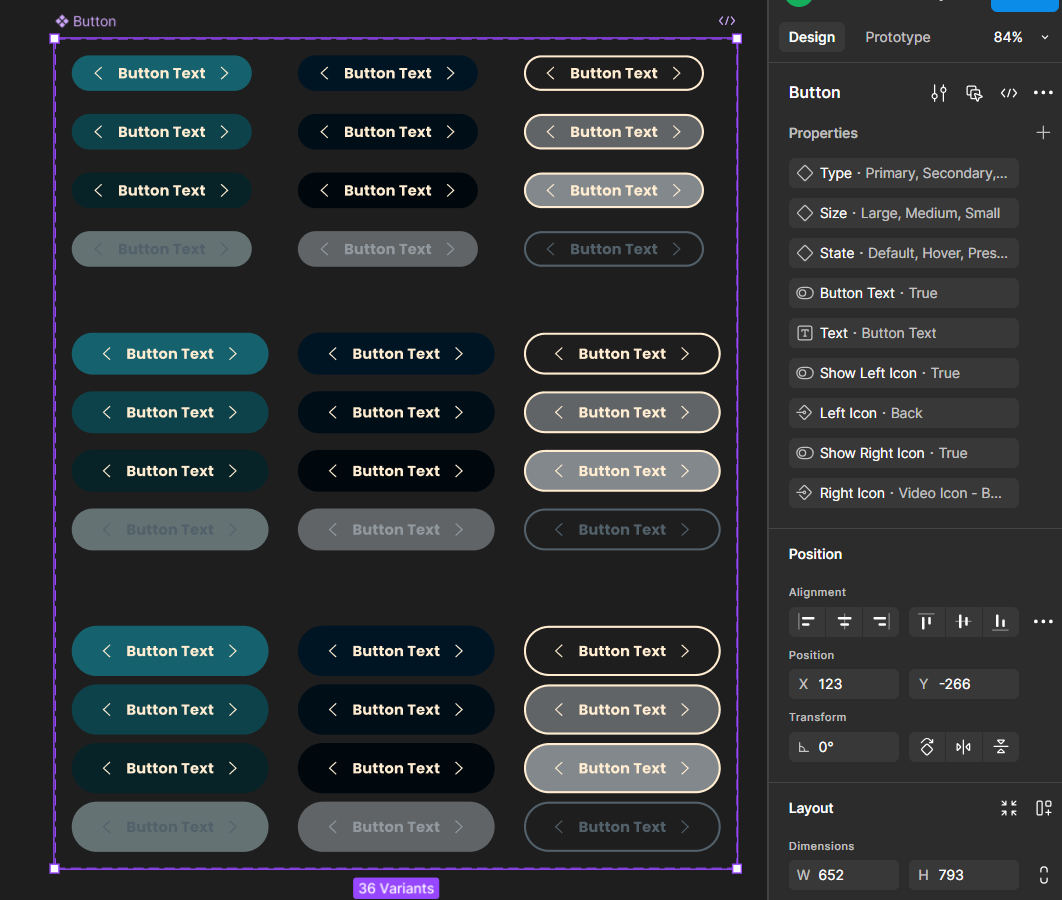1062x900 pixels.
Task: Align selection to the right
Action: coord(880,622)
